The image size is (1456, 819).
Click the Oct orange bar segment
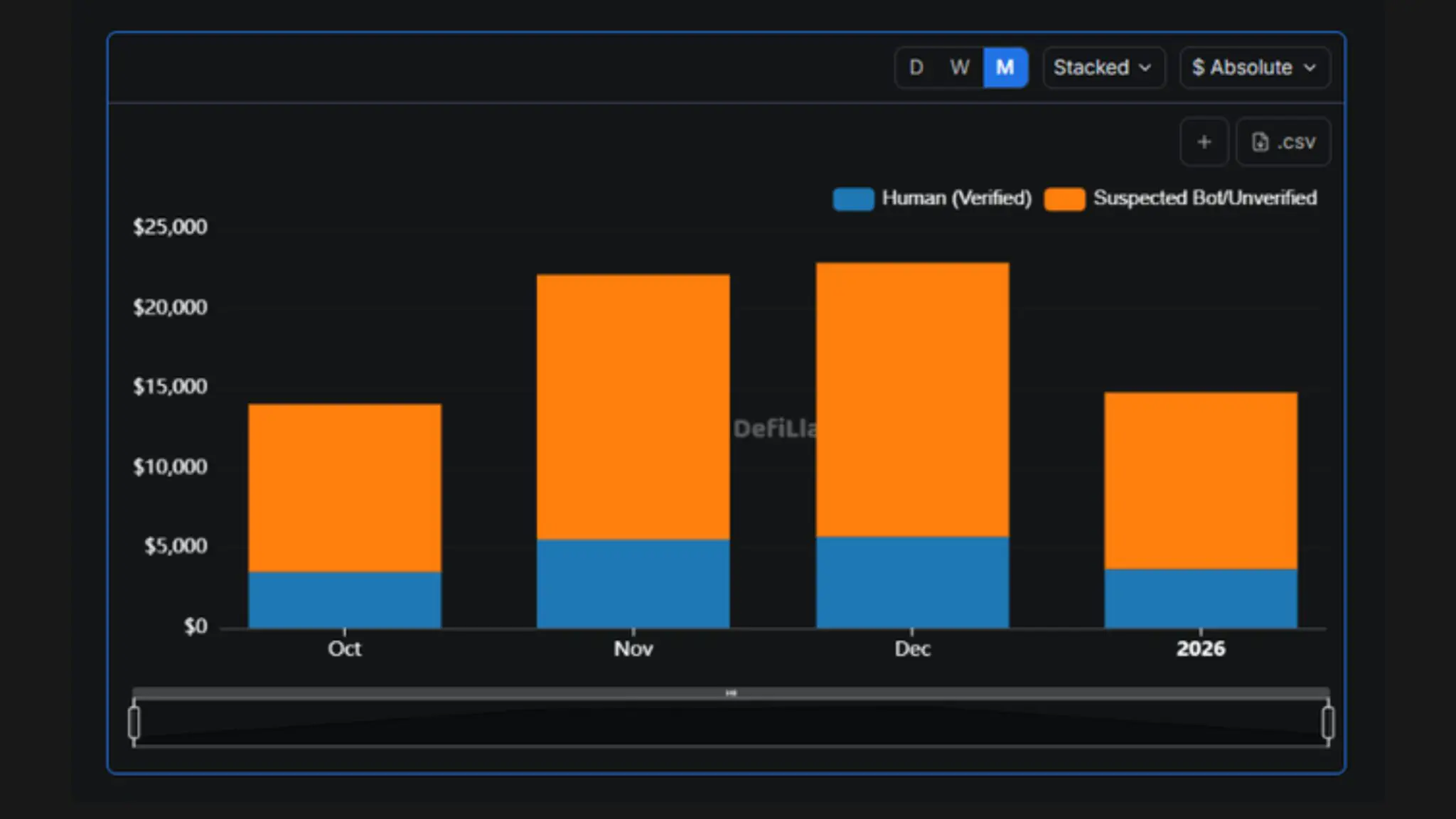click(344, 487)
